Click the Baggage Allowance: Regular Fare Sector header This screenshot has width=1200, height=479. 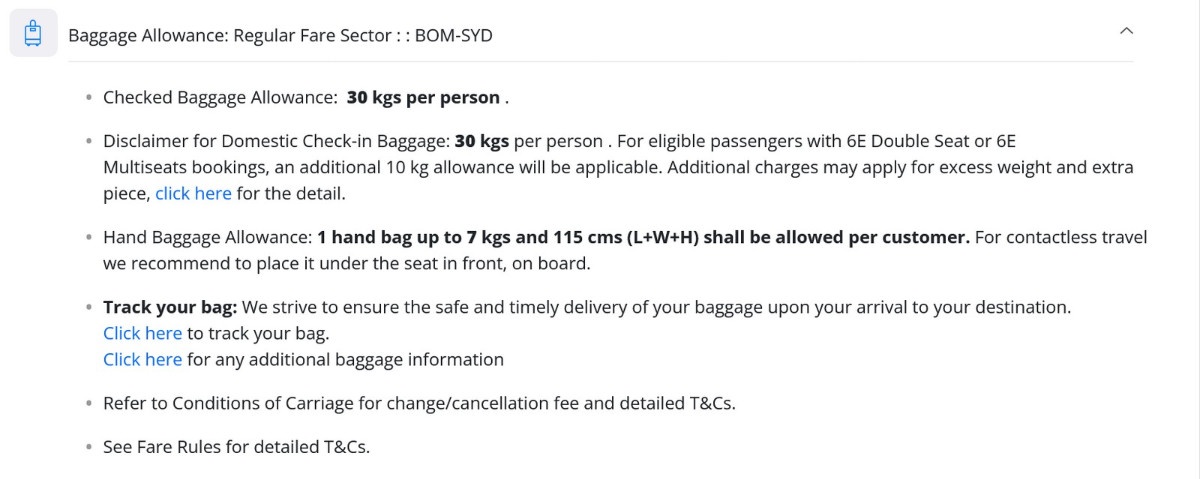click(x=280, y=36)
